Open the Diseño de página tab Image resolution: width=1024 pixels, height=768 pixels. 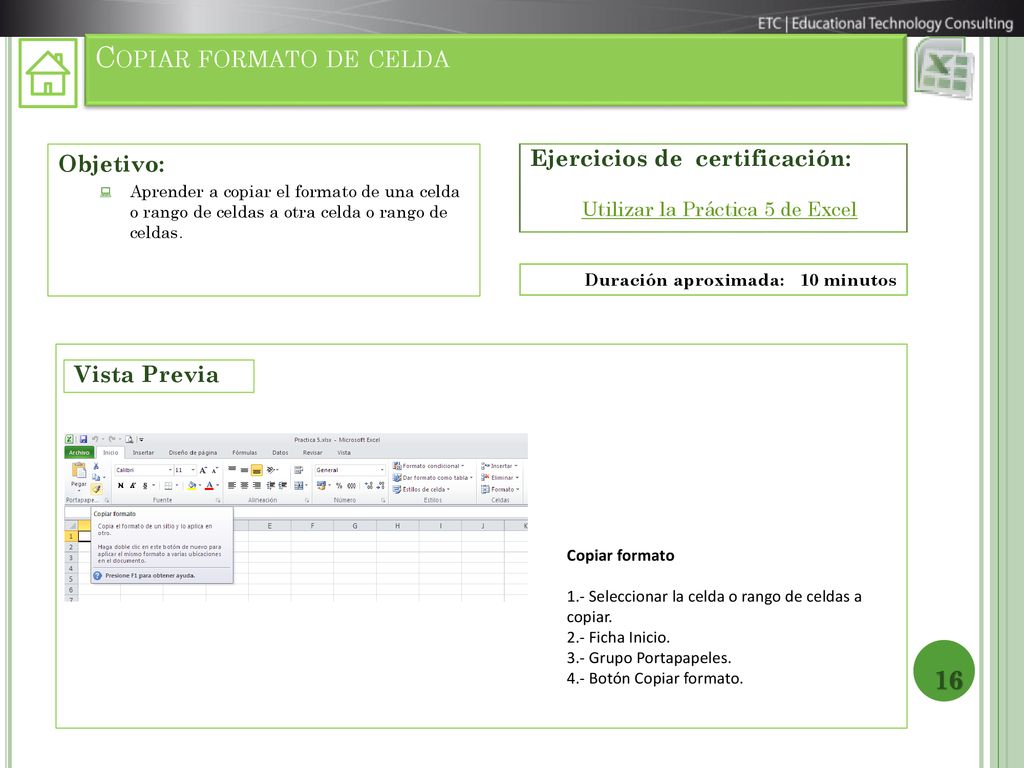click(193, 453)
